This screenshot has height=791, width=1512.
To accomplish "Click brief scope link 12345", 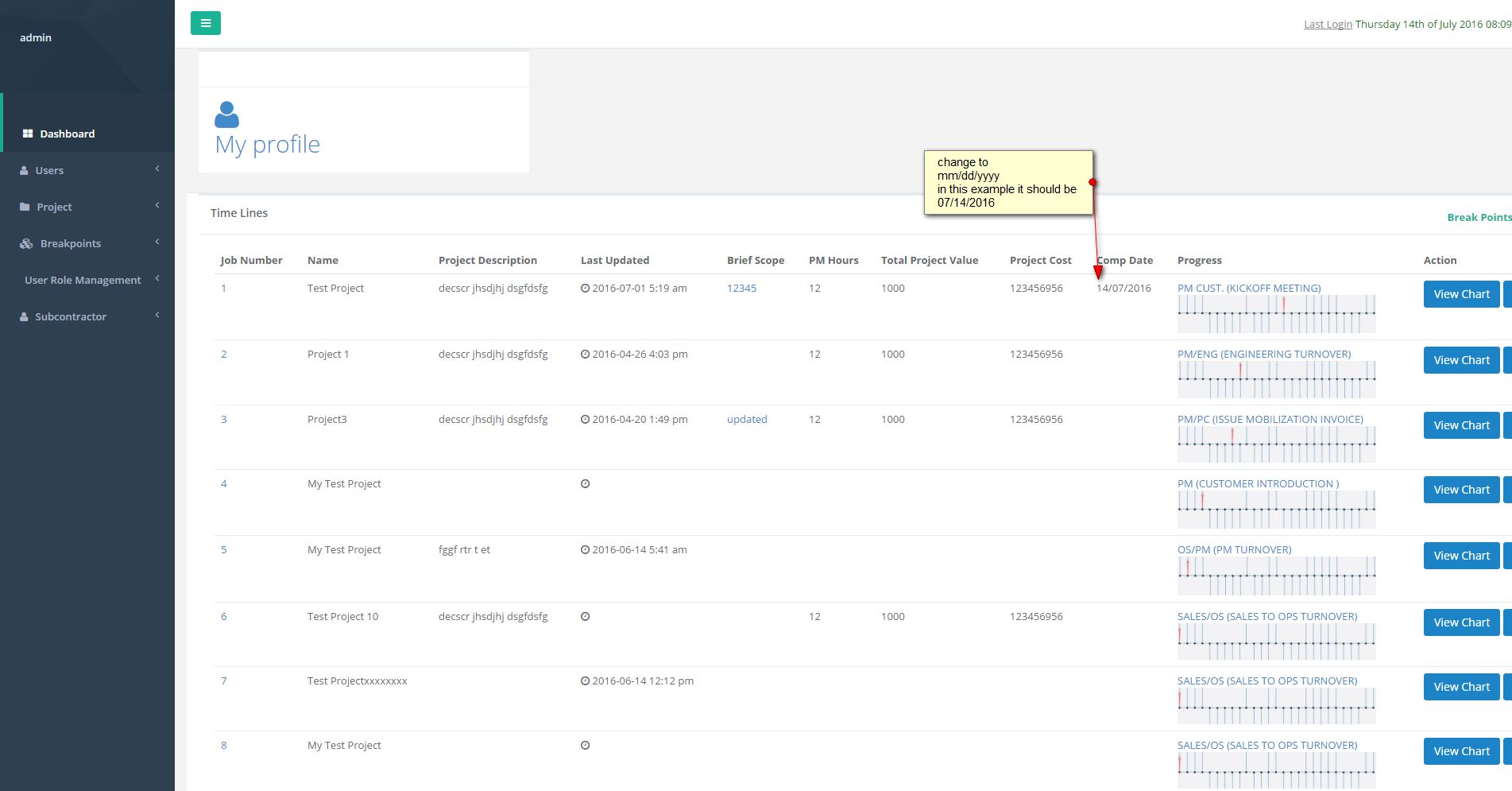I will [741, 288].
